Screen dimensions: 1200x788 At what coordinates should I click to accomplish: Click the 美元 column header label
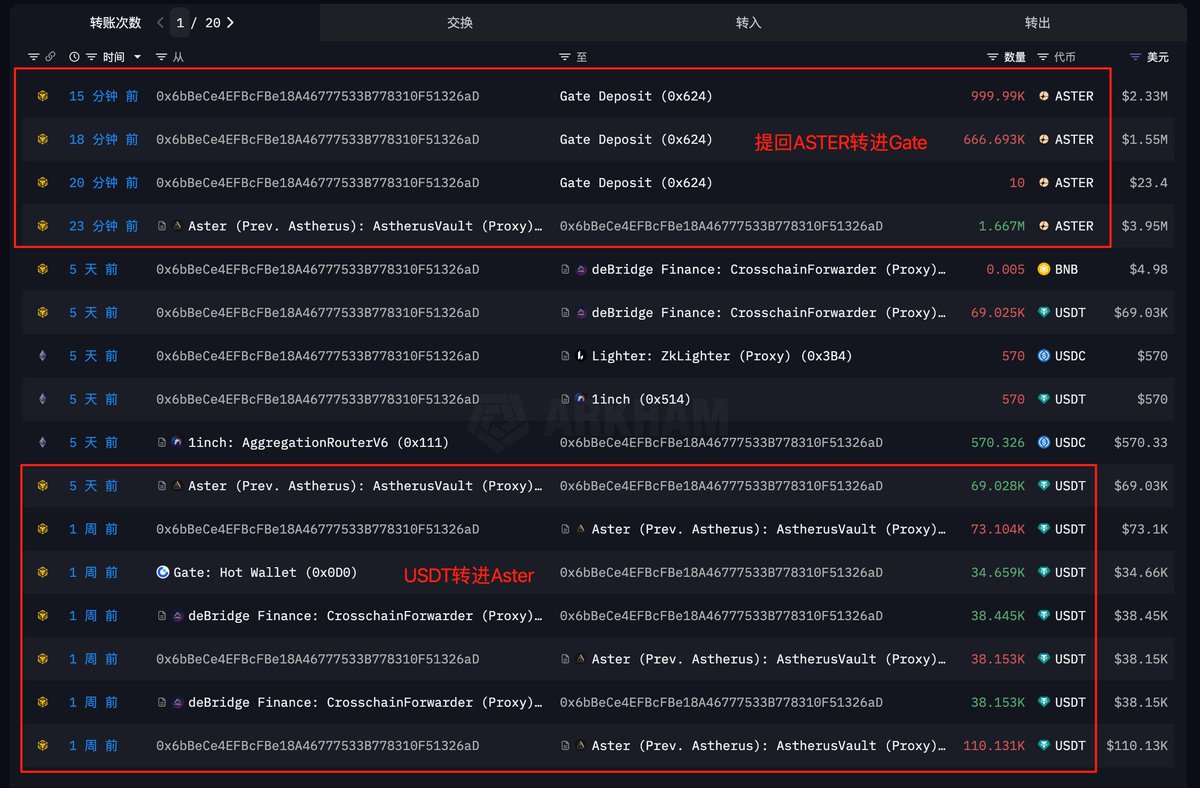click(x=1157, y=57)
